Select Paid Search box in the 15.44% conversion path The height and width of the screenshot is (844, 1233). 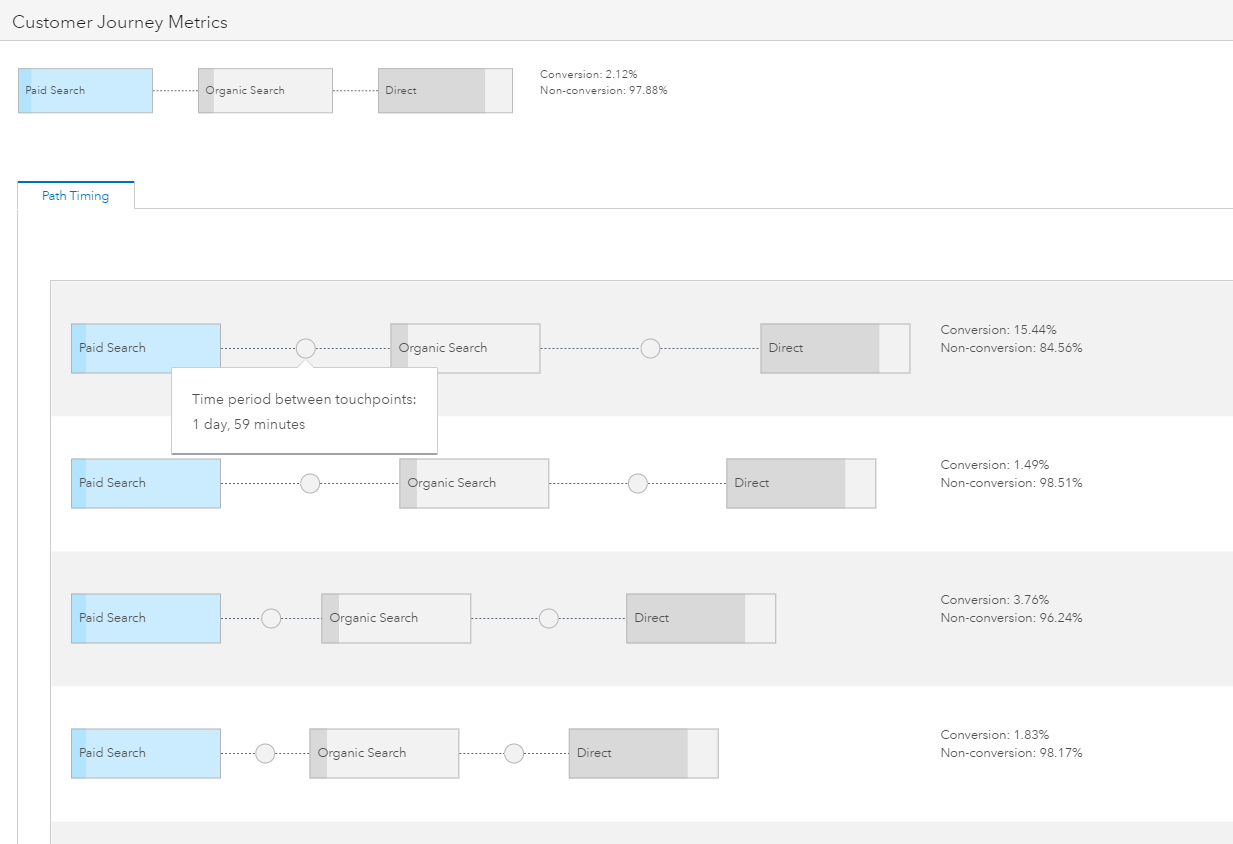(x=146, y=348)
